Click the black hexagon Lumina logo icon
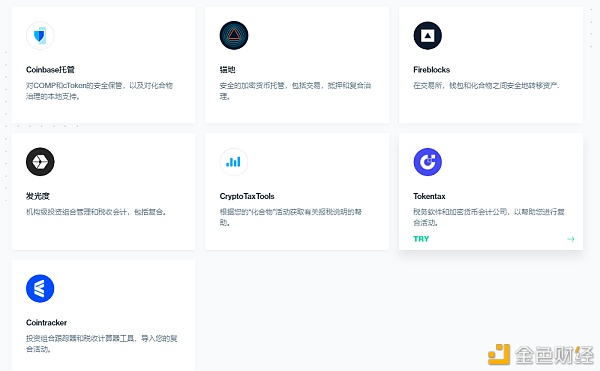Image resolution: width=600 pixels, height=371 pixels. (x=40, y=162)
